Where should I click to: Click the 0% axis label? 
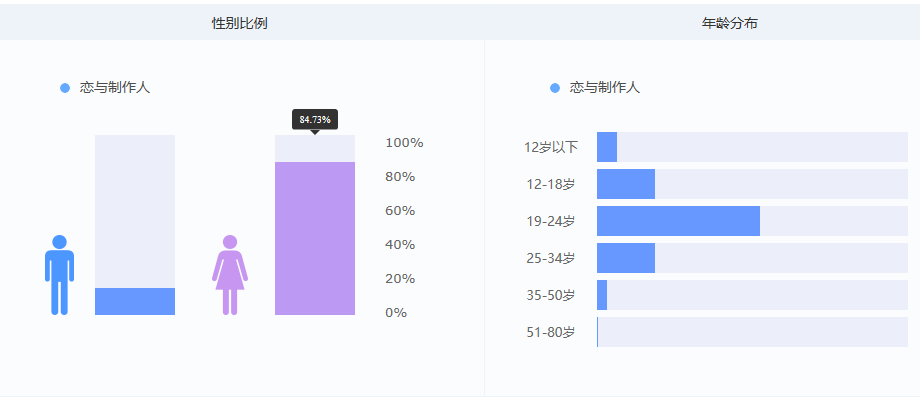(396, 313)
